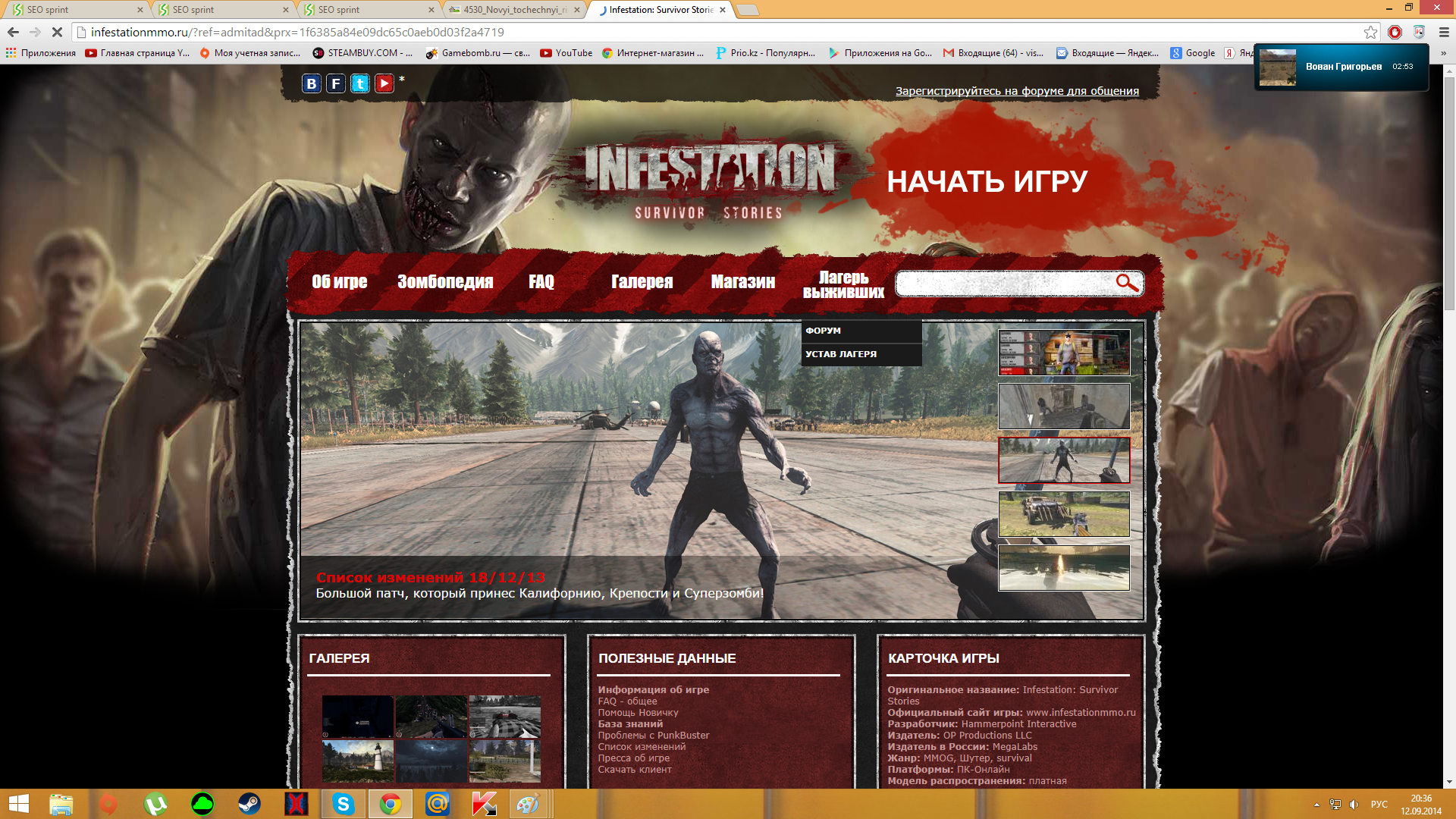Click the Kaspersky extension icon in the toolbar
Viewport: 1456px width, 819px height.
1419,32
